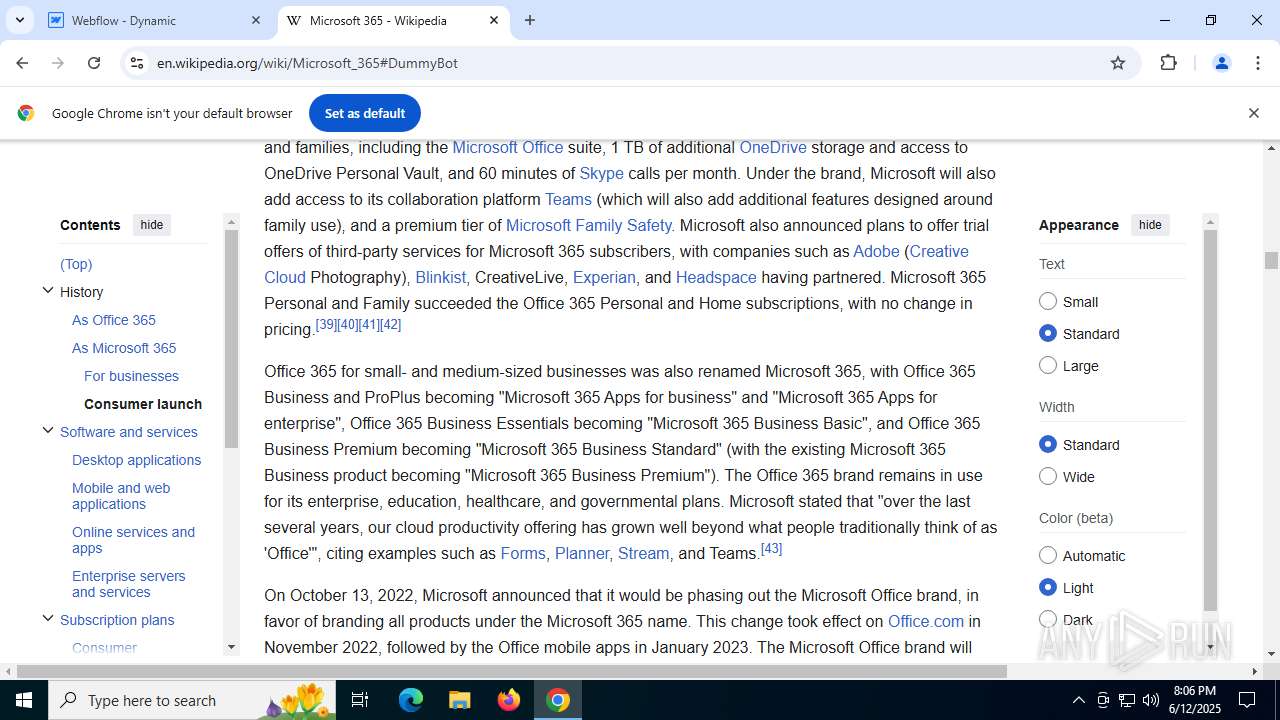Hide the Appearance panel
The image size is (1280, 720).
[x=1150, y=225]
